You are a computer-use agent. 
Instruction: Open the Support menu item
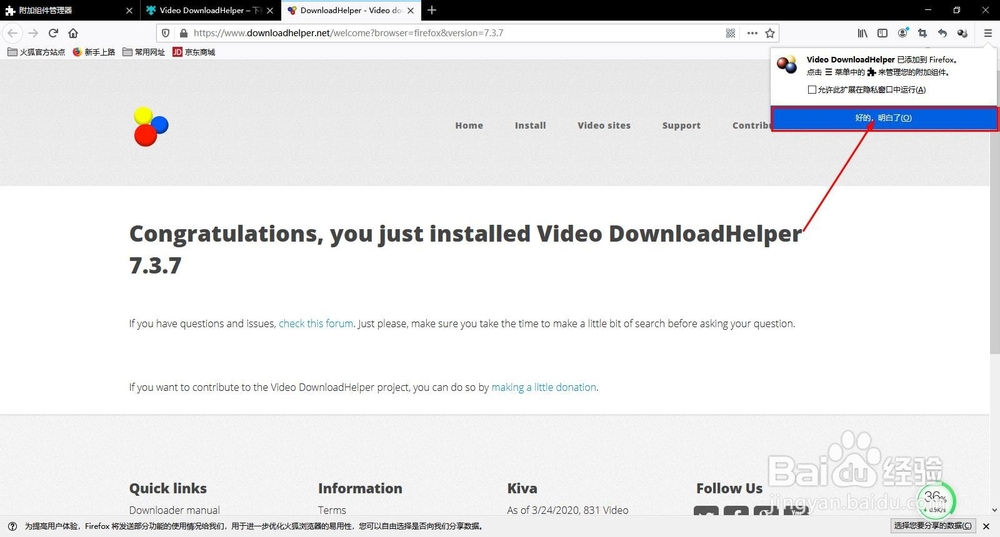click(x=681, y=126)
